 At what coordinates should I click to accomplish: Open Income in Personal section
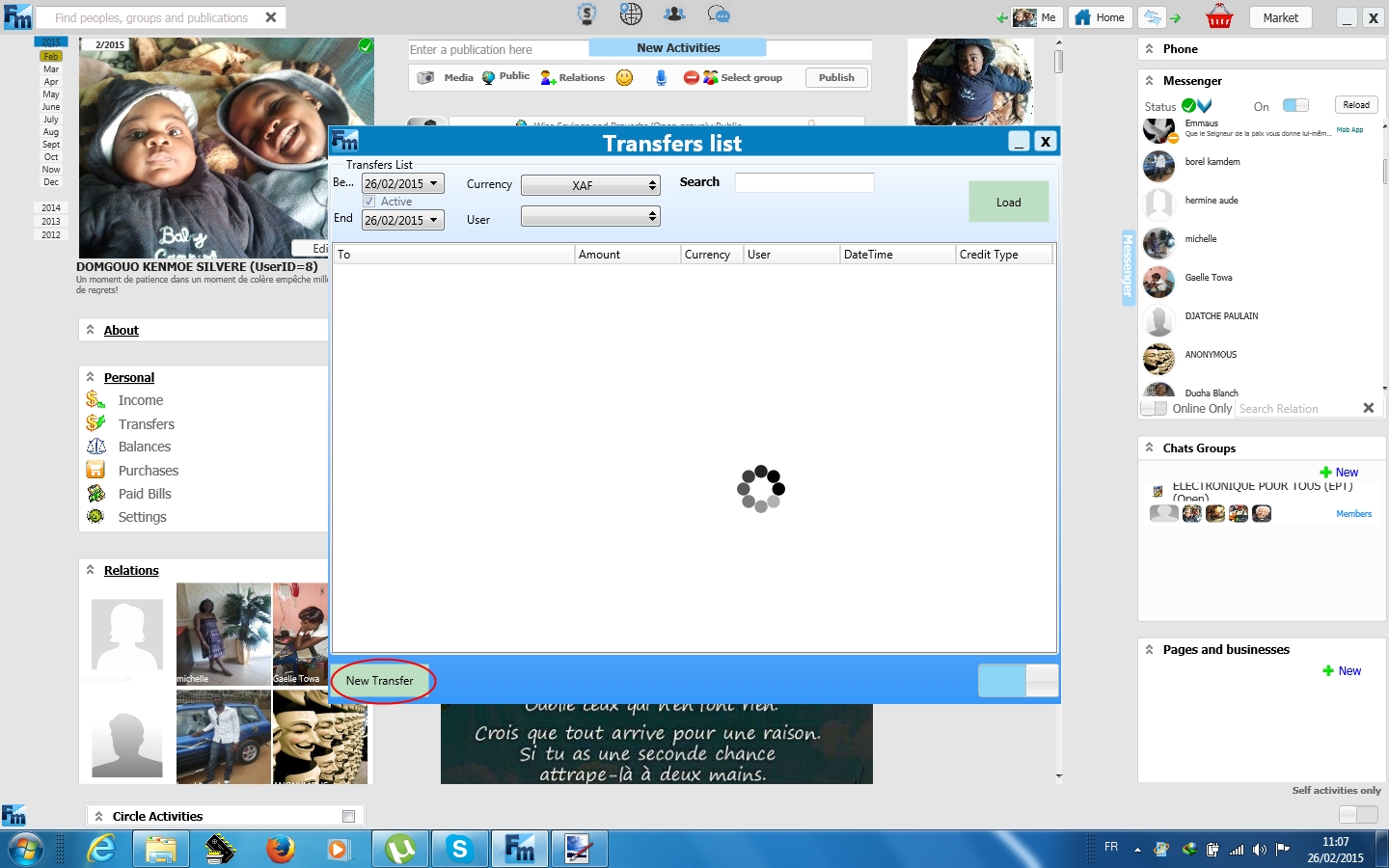pyautogui.click(x=141, y=400)
